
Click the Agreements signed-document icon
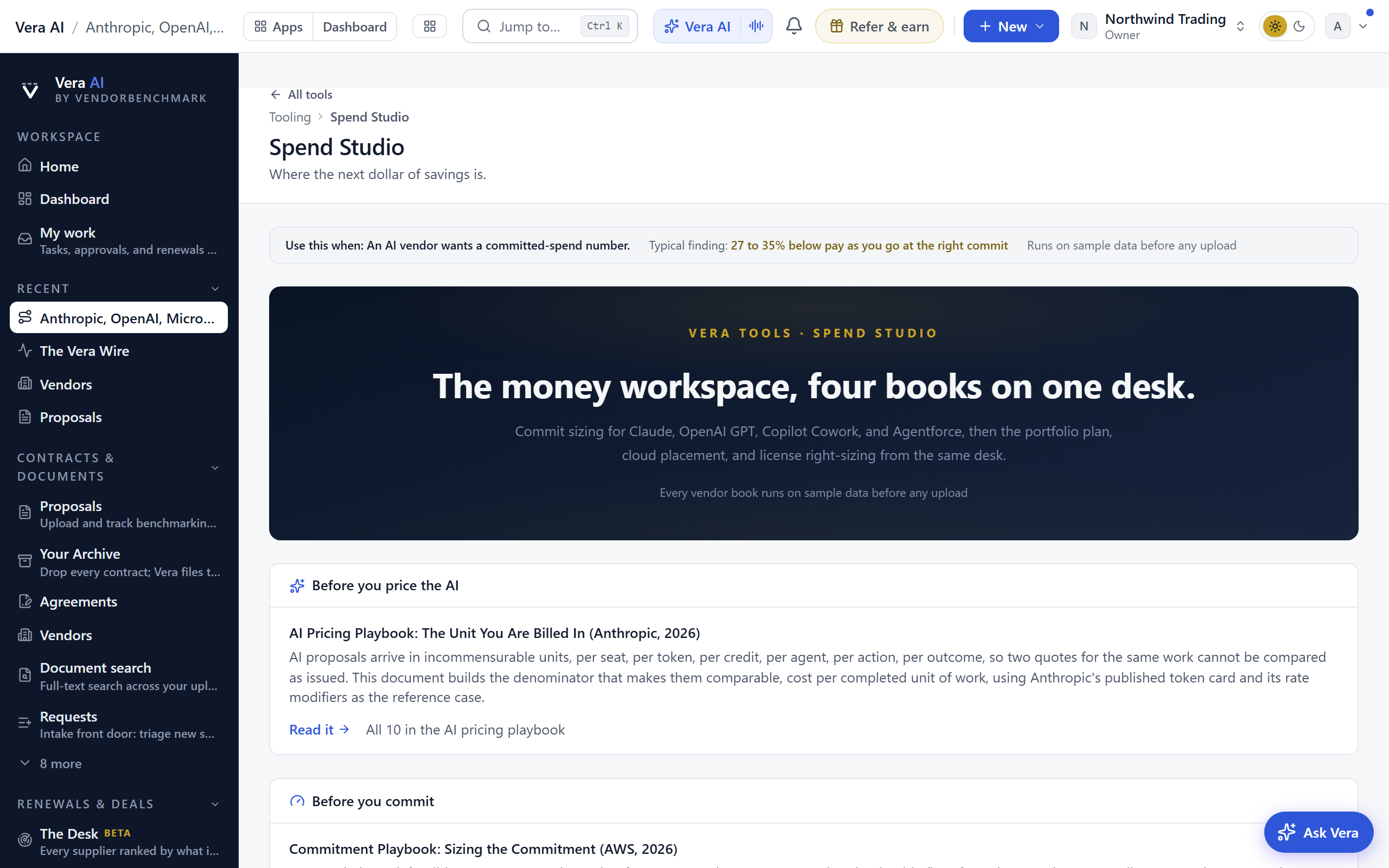point(24,601)
